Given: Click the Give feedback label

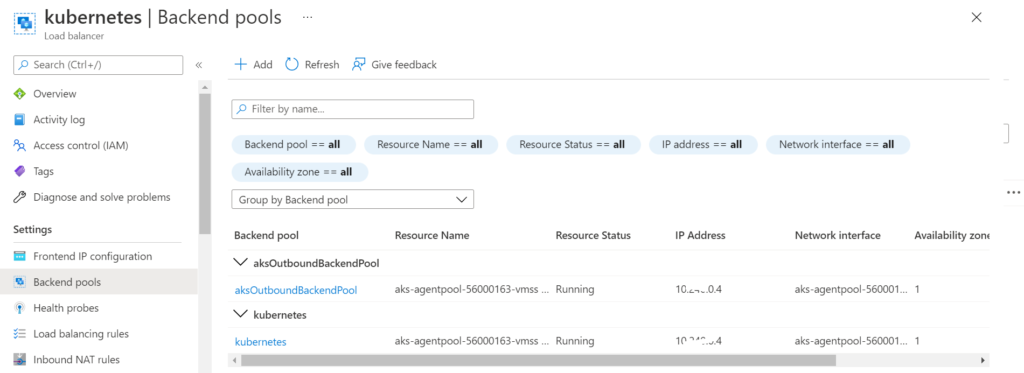Looking at the screenshot, I should (404, 65).
